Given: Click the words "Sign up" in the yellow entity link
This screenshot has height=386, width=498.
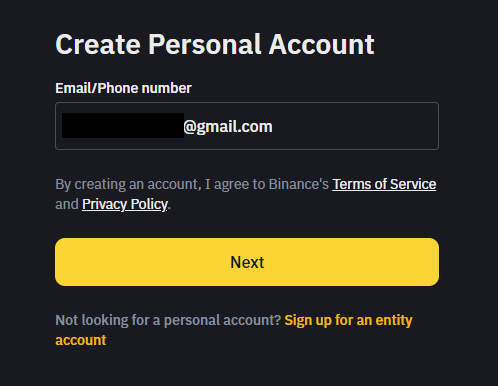Looking at the screenshot, I should click(x=308, y=320).
